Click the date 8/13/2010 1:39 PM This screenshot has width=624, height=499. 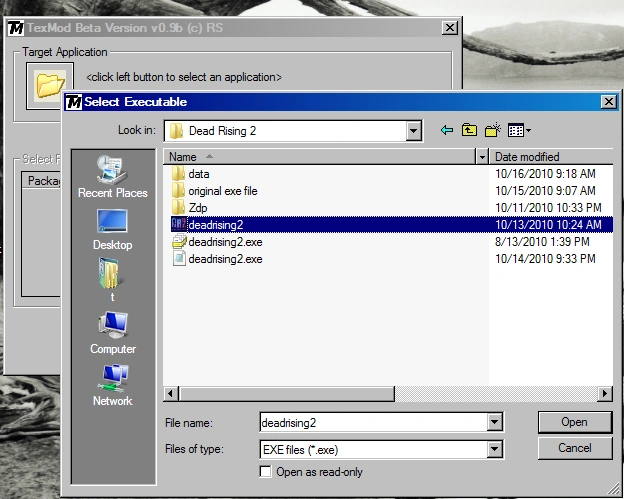point(542,242)
